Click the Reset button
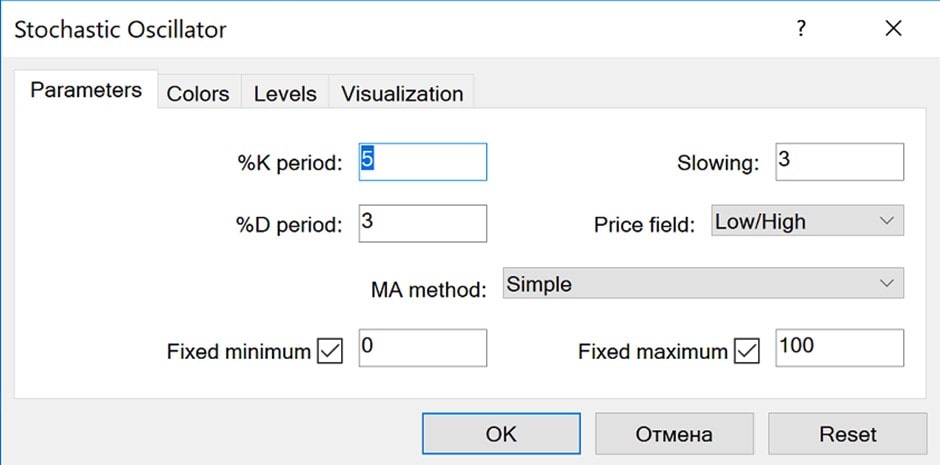Image resolution: width=940 pixels, height=465 pixels. 847,434
